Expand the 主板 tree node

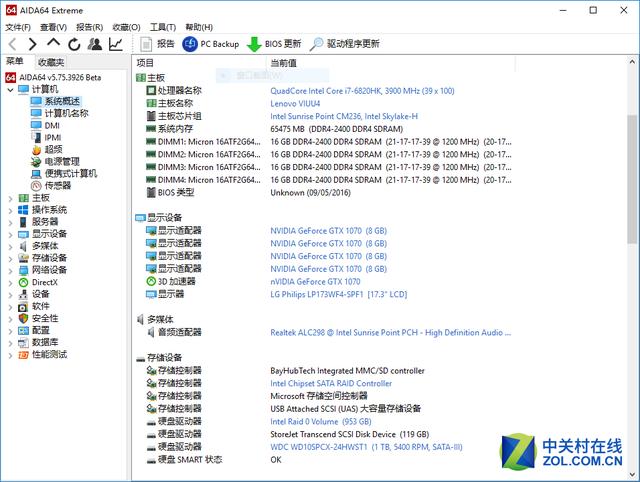click(x=10, y=199)
